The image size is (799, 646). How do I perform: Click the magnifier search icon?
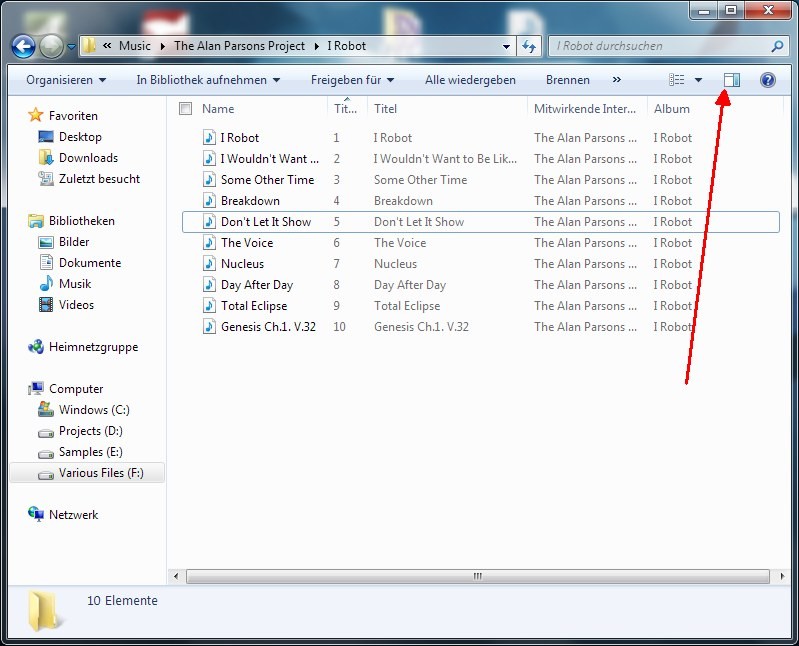[777, 46]
